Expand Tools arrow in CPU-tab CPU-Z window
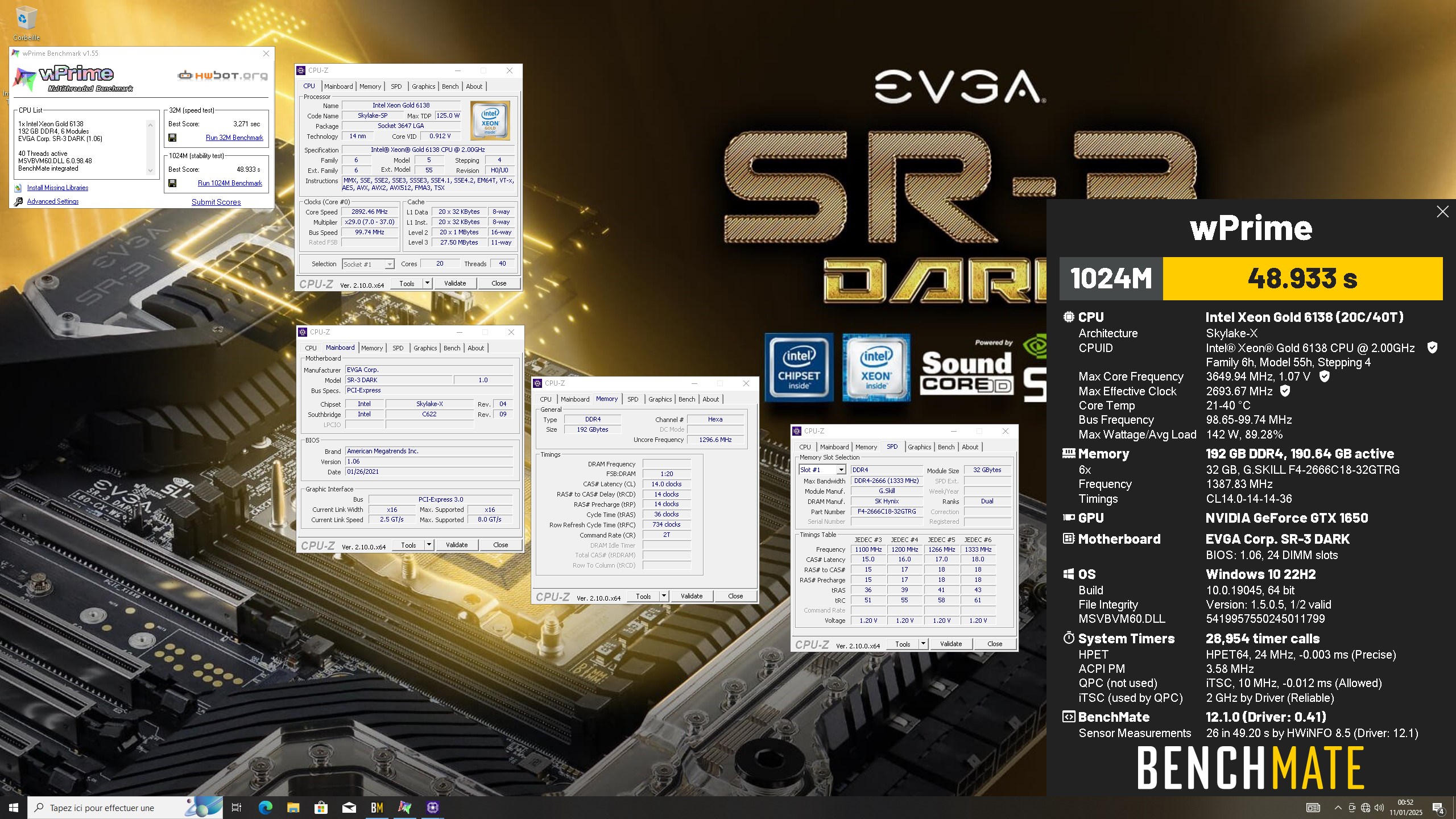 (x=427, y=283)
